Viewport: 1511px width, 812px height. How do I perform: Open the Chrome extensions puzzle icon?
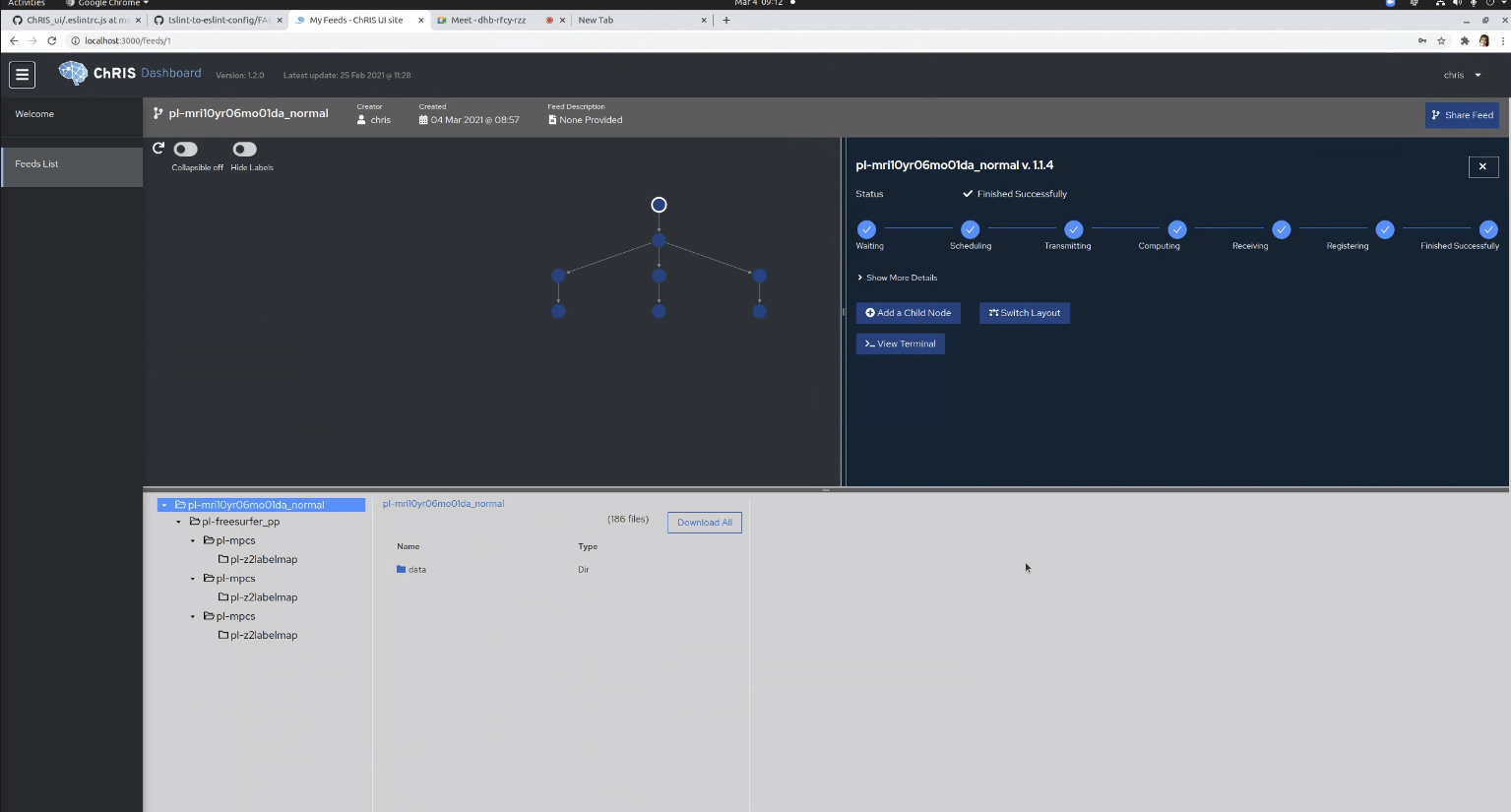tap(1465, 40)
